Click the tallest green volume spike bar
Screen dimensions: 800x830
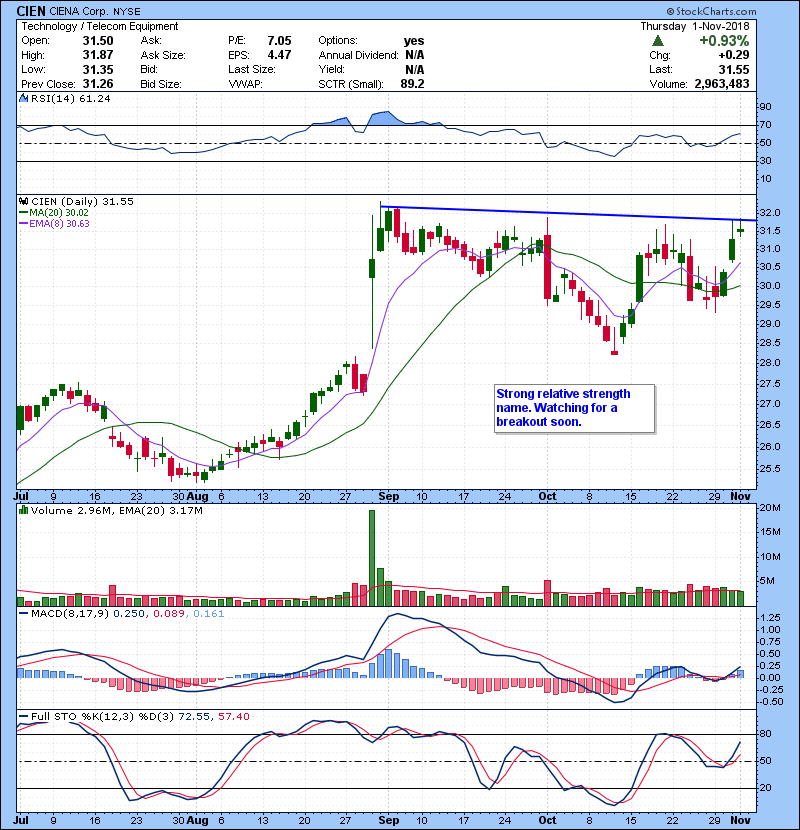[372, 558]
